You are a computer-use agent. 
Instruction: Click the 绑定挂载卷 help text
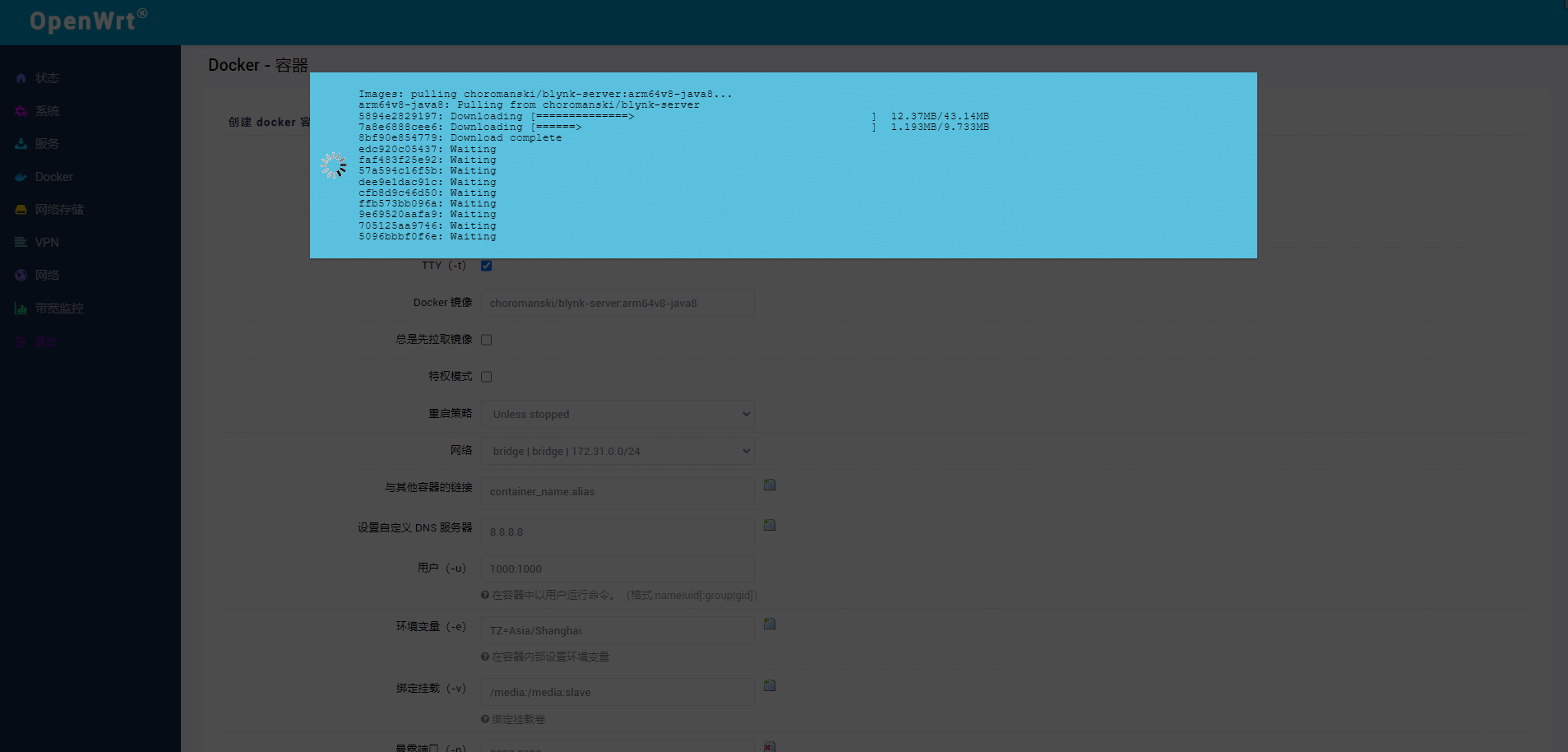point(519,719)
